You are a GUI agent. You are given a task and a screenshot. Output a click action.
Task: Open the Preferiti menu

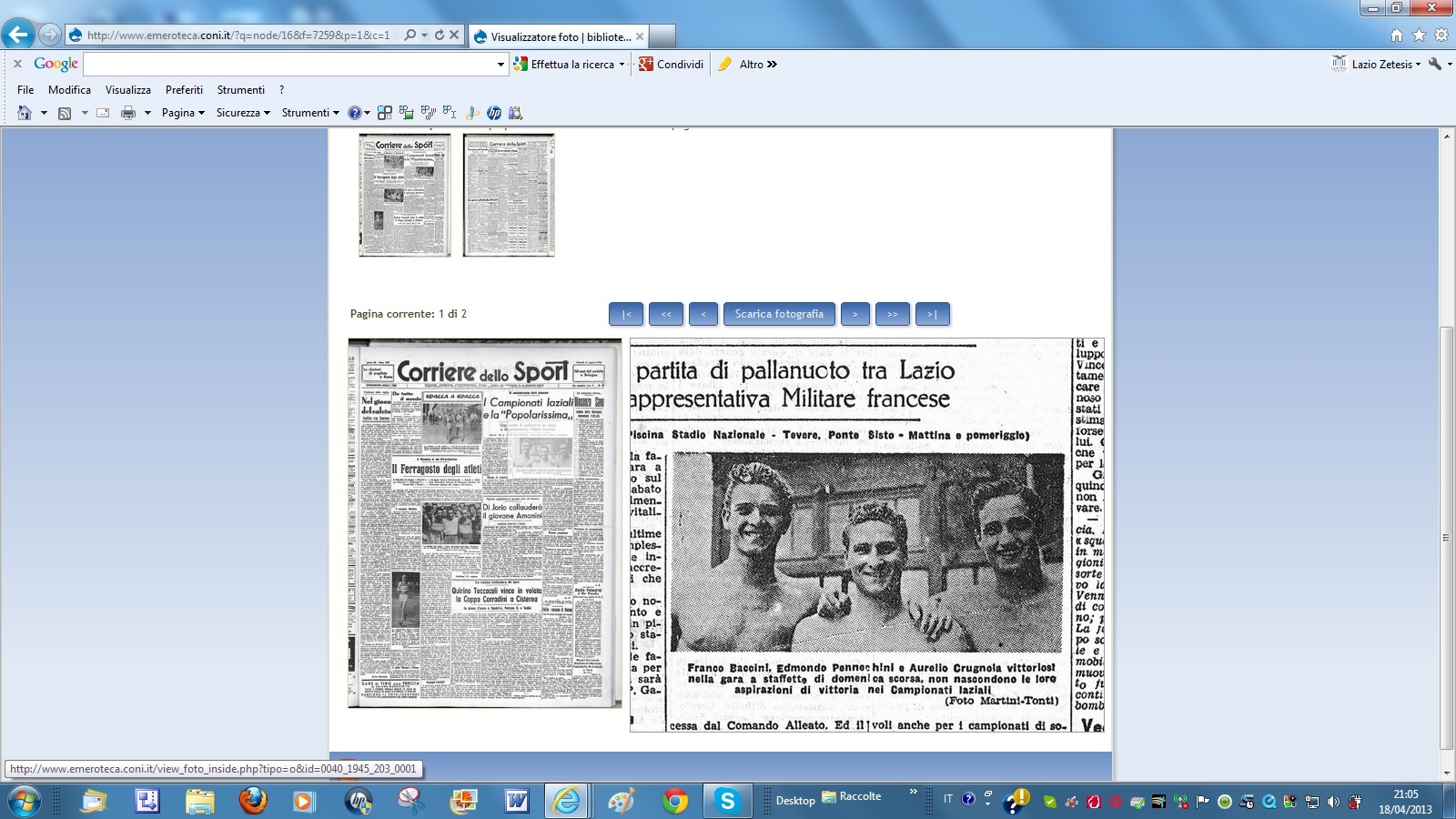tap(184, 90)
